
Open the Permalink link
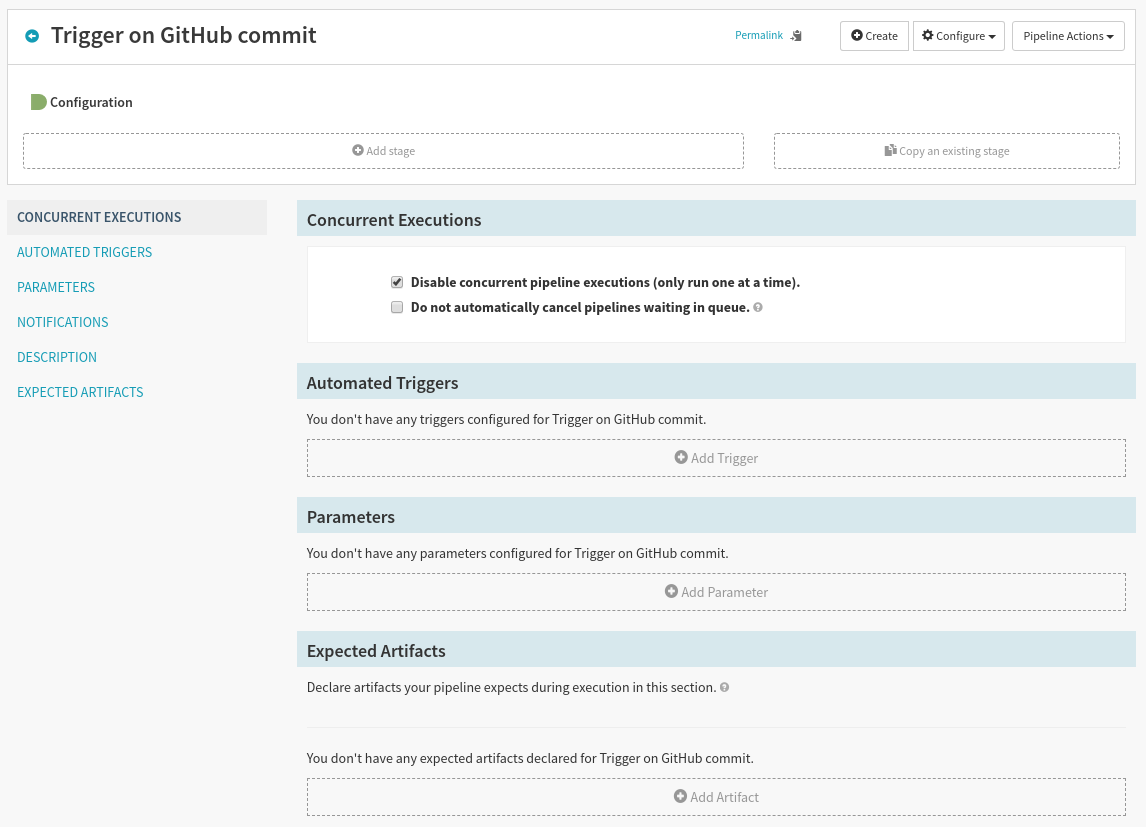coord(758,36)
